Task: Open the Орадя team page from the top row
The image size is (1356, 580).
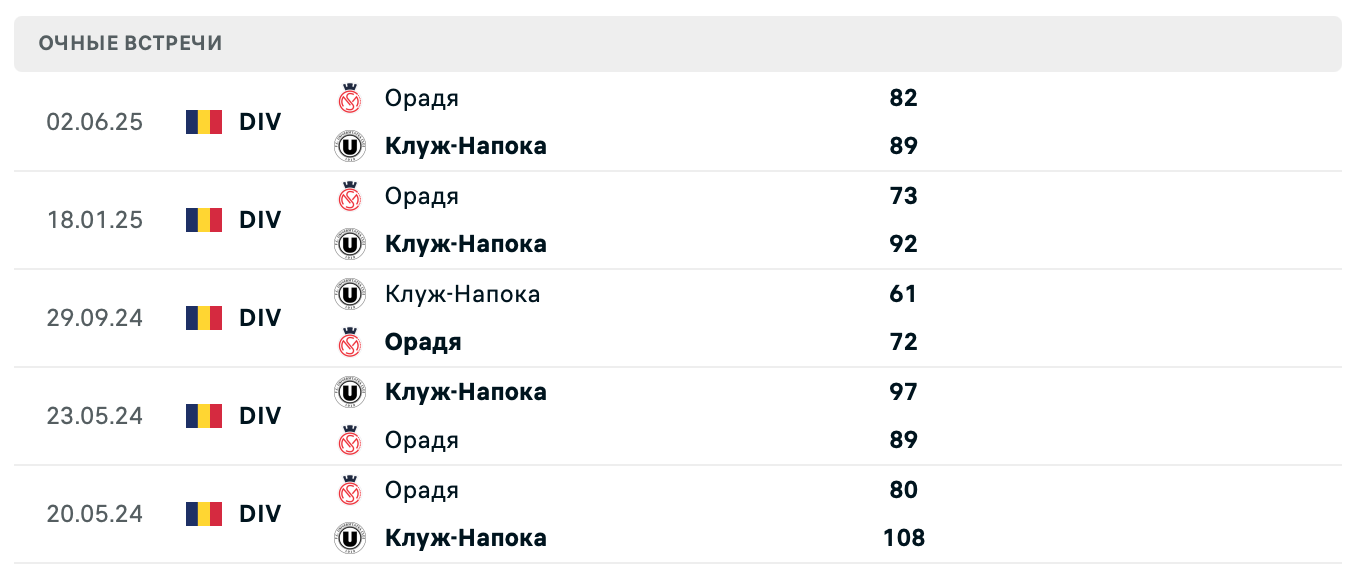Action: pyautogui.click(x=421, y=98)
